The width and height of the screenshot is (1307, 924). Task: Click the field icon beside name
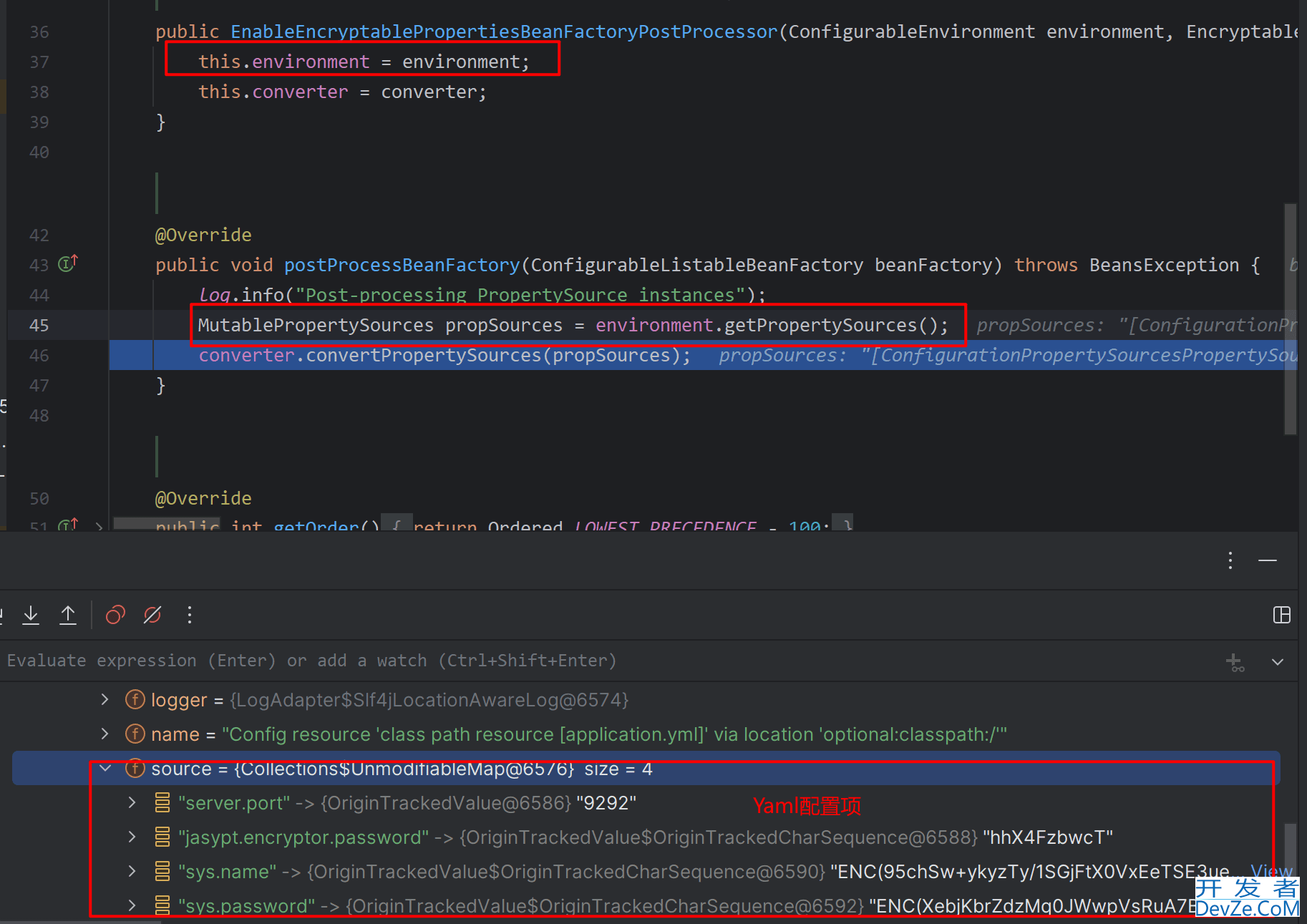[135, 734]
